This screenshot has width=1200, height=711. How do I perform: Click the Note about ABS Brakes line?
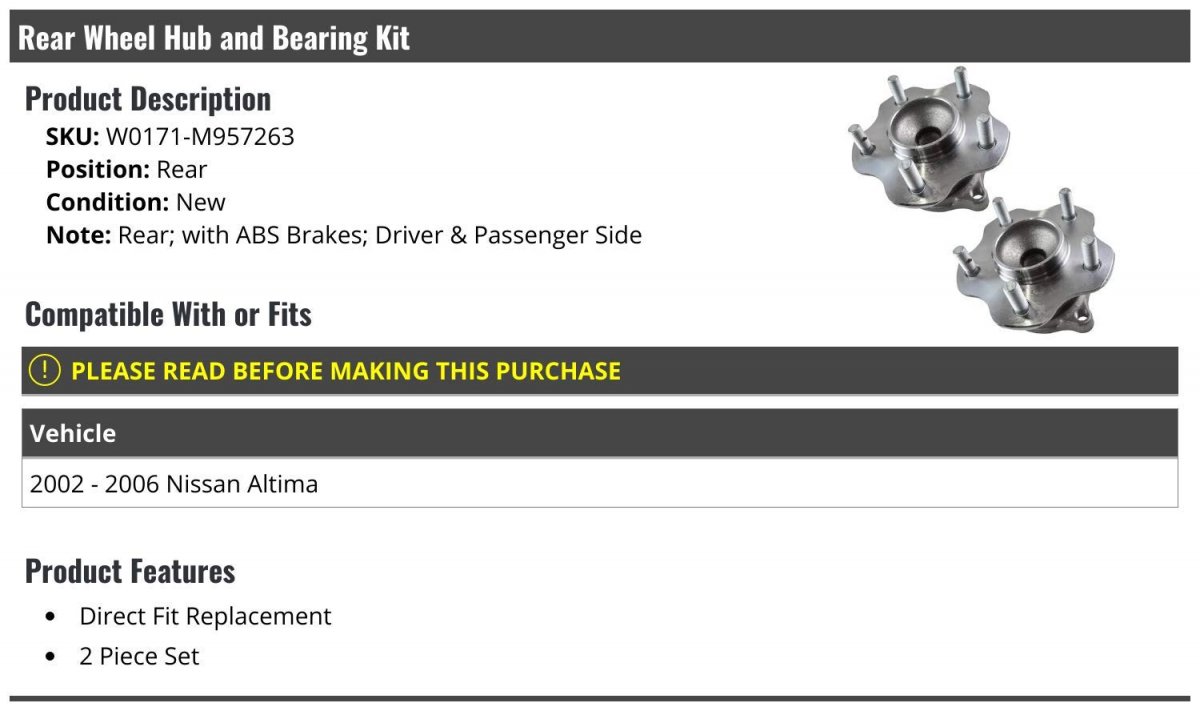344,235
